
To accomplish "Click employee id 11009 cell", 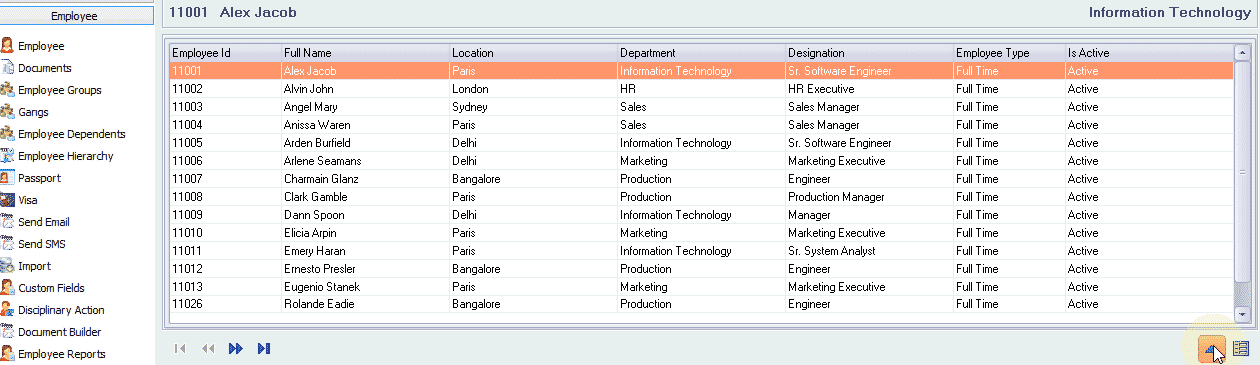I will click(x=225, y=215).
